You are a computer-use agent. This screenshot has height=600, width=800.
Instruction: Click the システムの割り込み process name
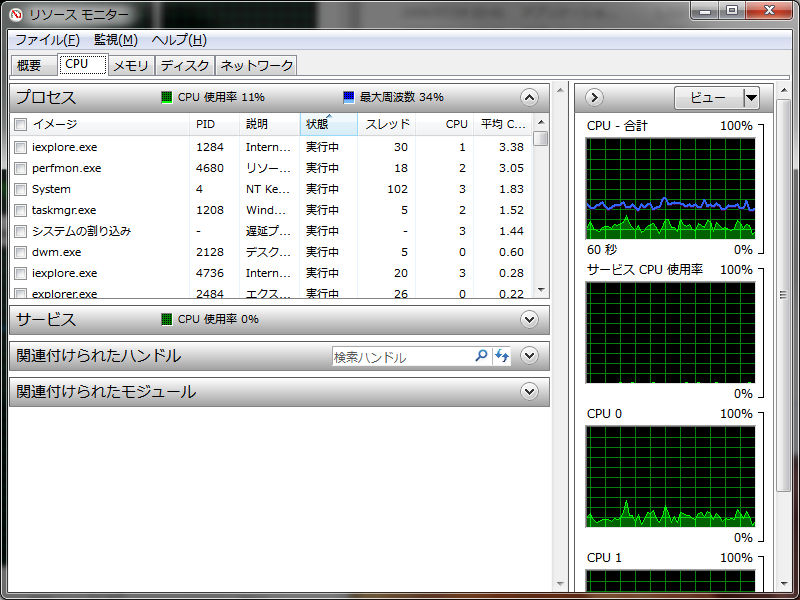tap(81, 231)
